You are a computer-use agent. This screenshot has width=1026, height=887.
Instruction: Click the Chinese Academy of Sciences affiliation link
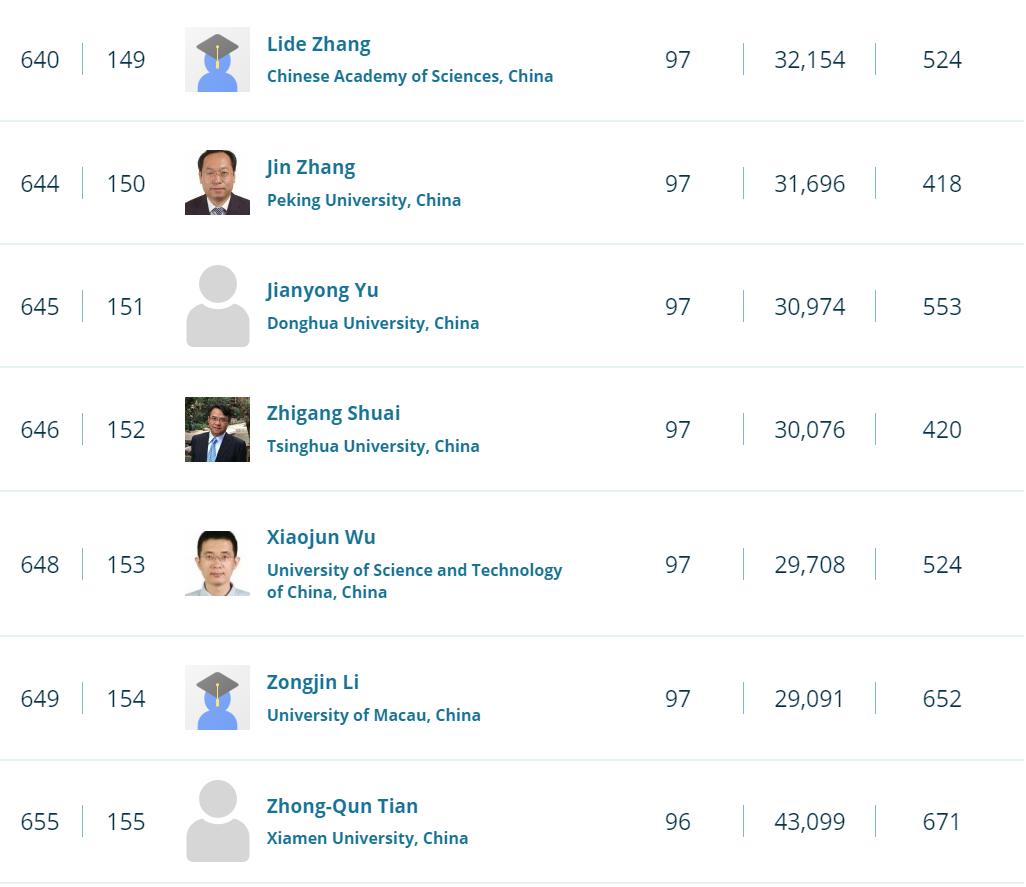coord(409,76)
